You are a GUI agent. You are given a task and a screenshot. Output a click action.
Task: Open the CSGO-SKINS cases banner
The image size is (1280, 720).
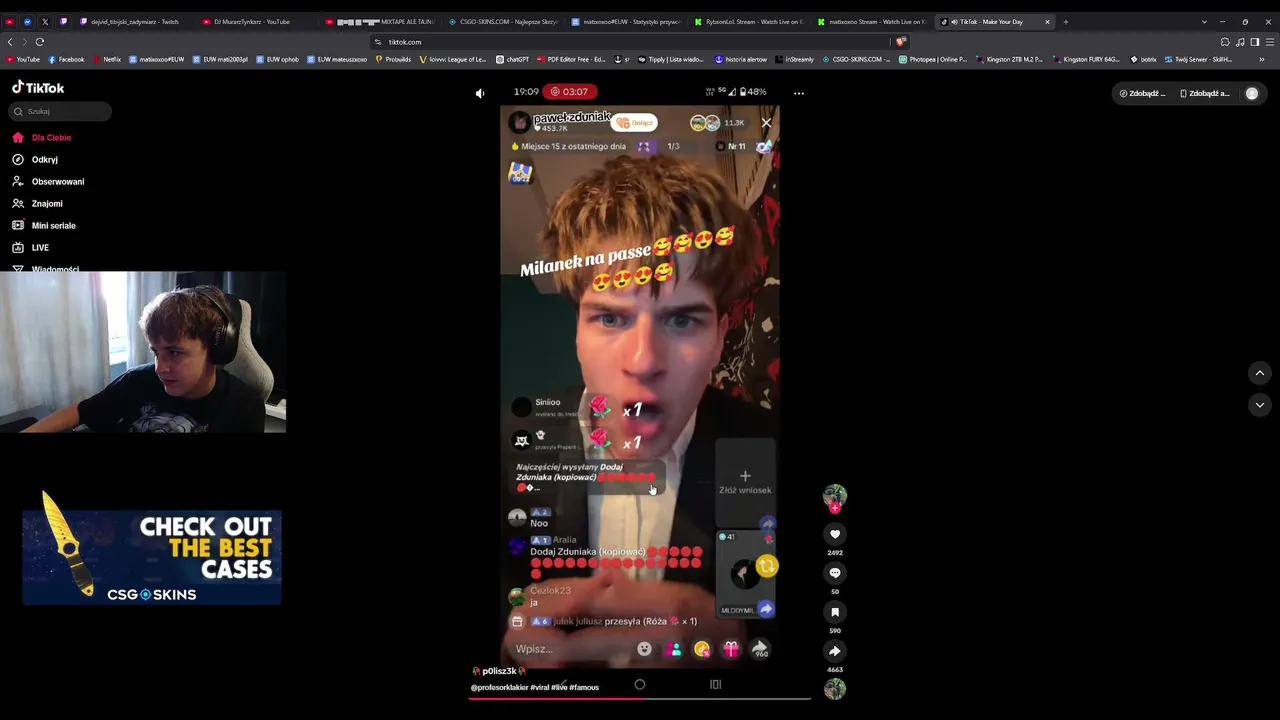tap(152, 558)
